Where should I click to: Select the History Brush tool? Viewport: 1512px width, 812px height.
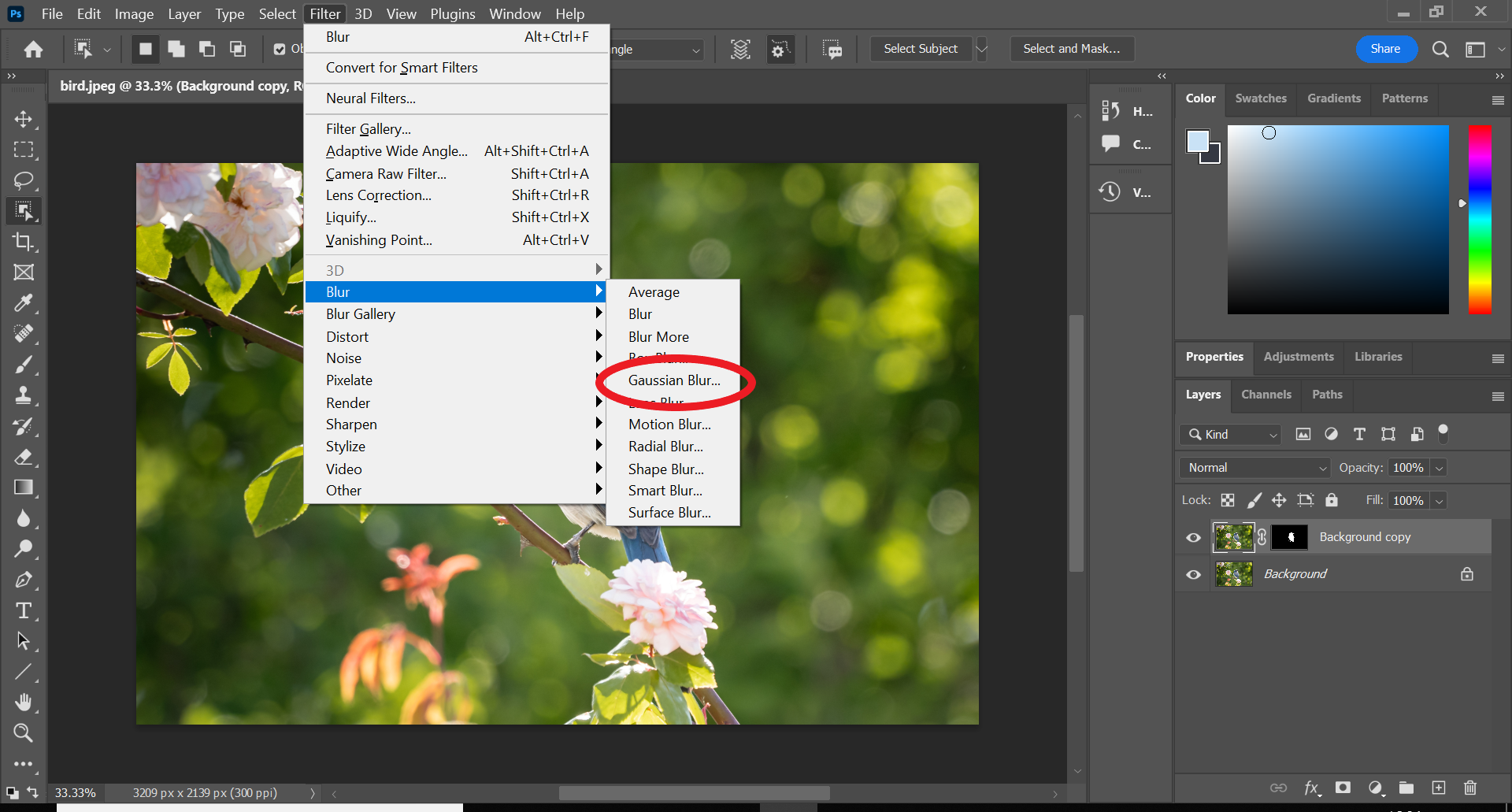coord(24,426)
